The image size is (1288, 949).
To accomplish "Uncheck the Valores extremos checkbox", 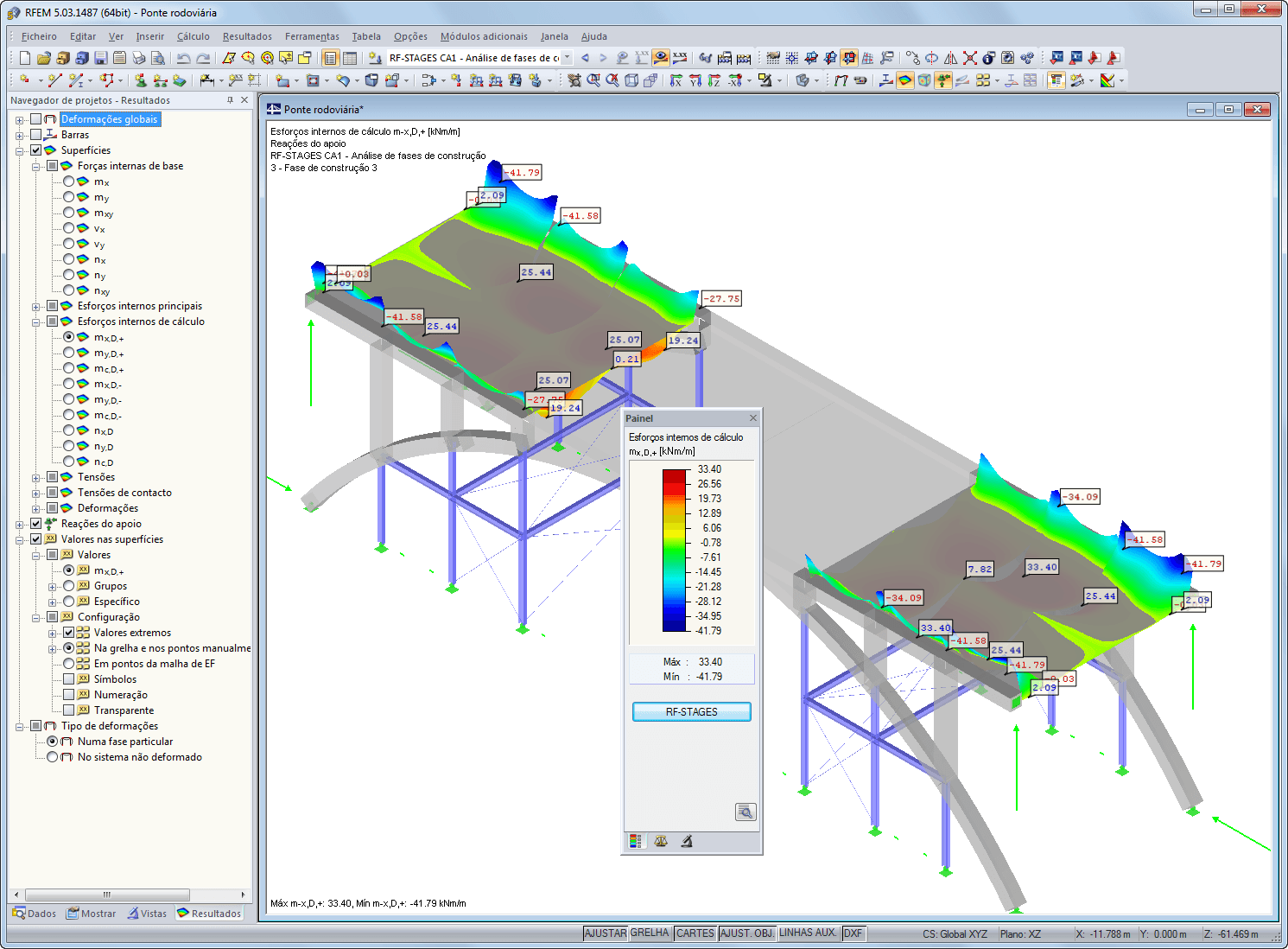I will point(69,633).
